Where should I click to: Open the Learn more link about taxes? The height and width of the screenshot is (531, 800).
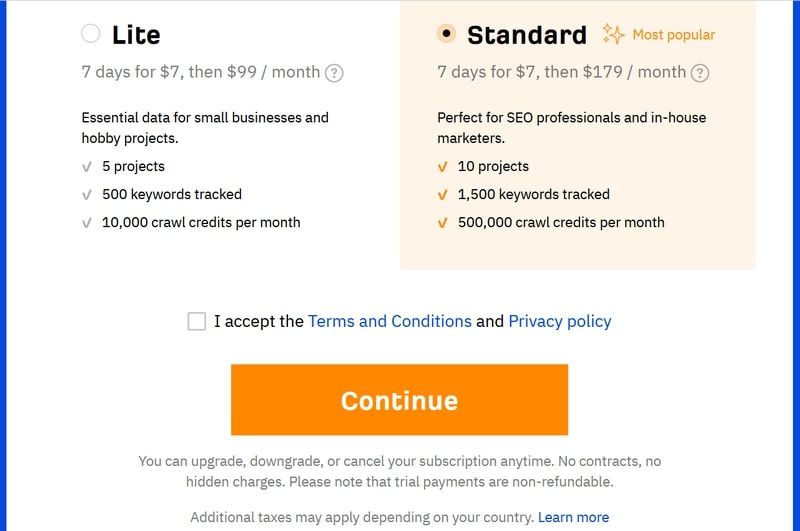click(x=573, y=517)
